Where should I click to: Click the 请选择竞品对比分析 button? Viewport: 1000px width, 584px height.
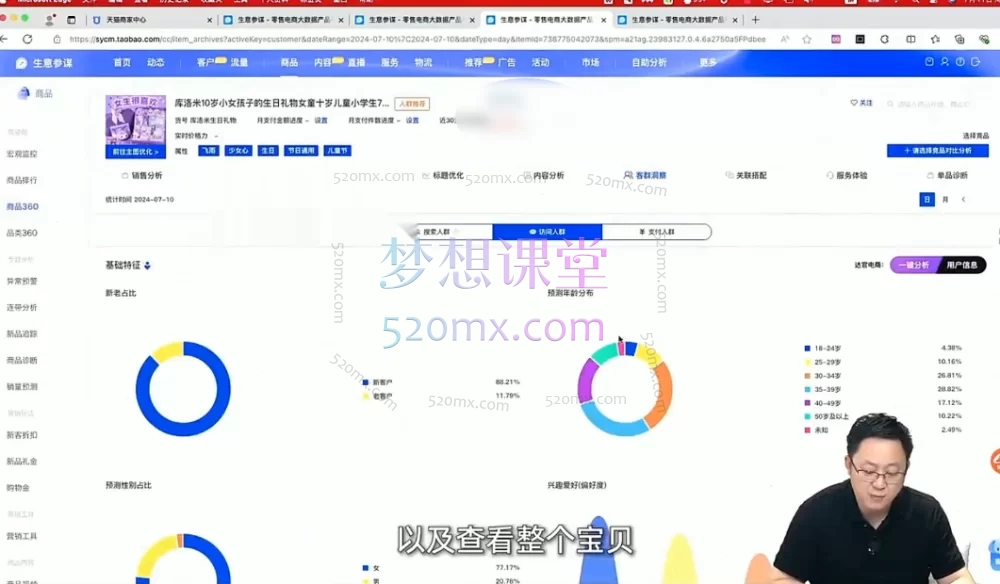point(937,151)
